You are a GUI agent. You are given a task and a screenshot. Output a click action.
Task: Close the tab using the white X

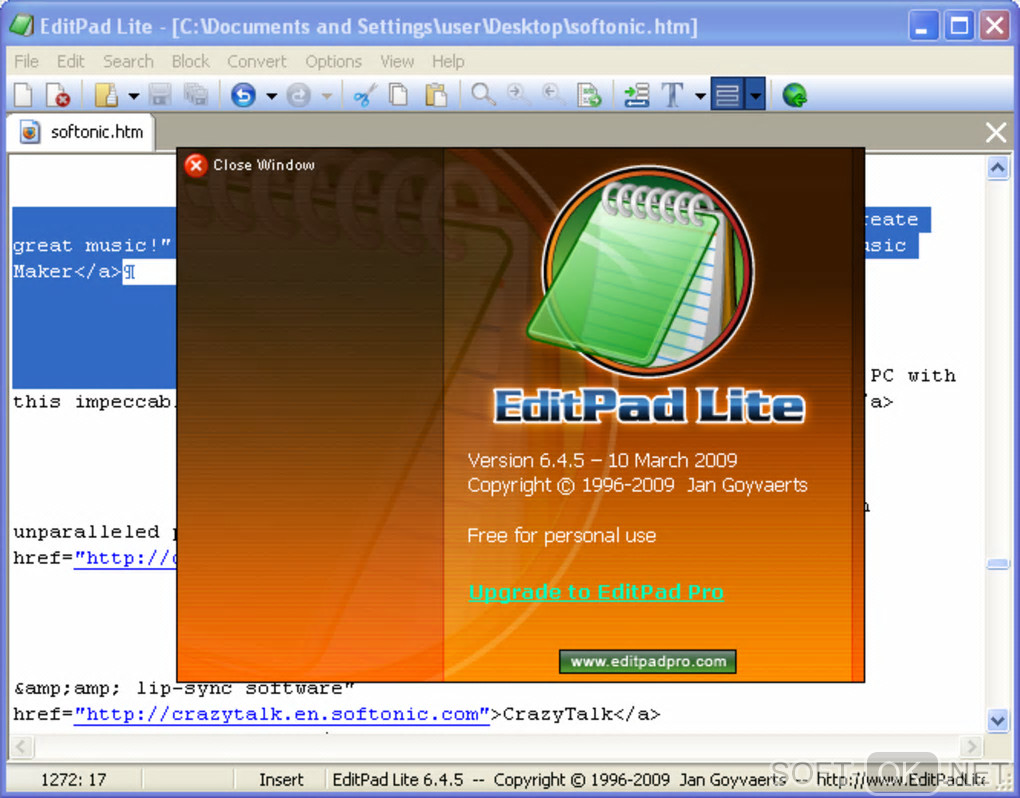pyautogui.click(x=995, y=132)
